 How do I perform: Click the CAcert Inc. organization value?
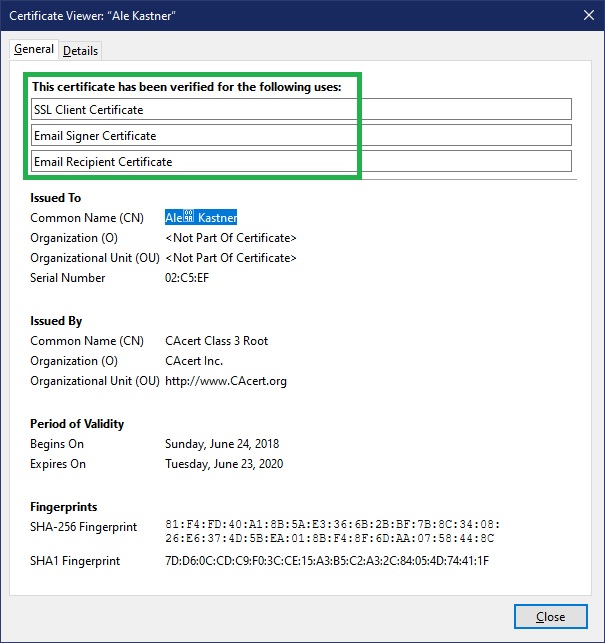[194, 361]
